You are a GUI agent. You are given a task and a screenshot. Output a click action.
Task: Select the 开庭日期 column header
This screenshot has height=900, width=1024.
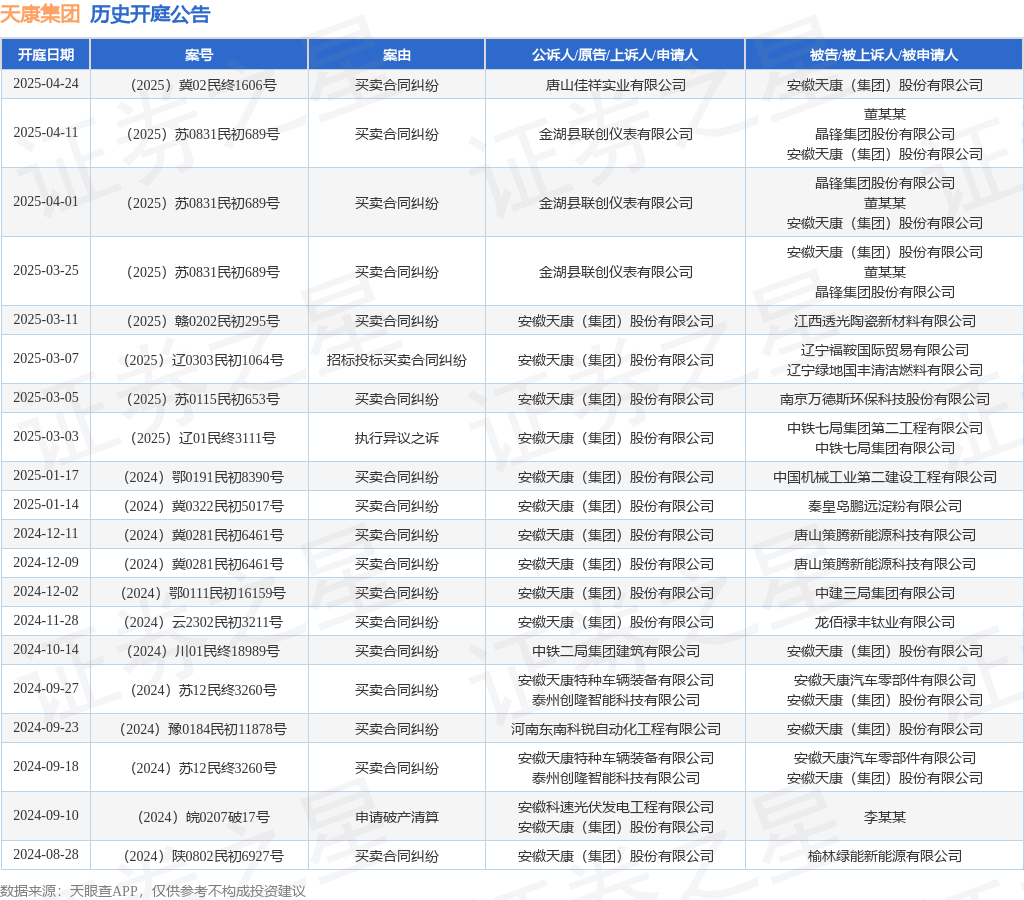pyautogui.click(x=46, y=55)
